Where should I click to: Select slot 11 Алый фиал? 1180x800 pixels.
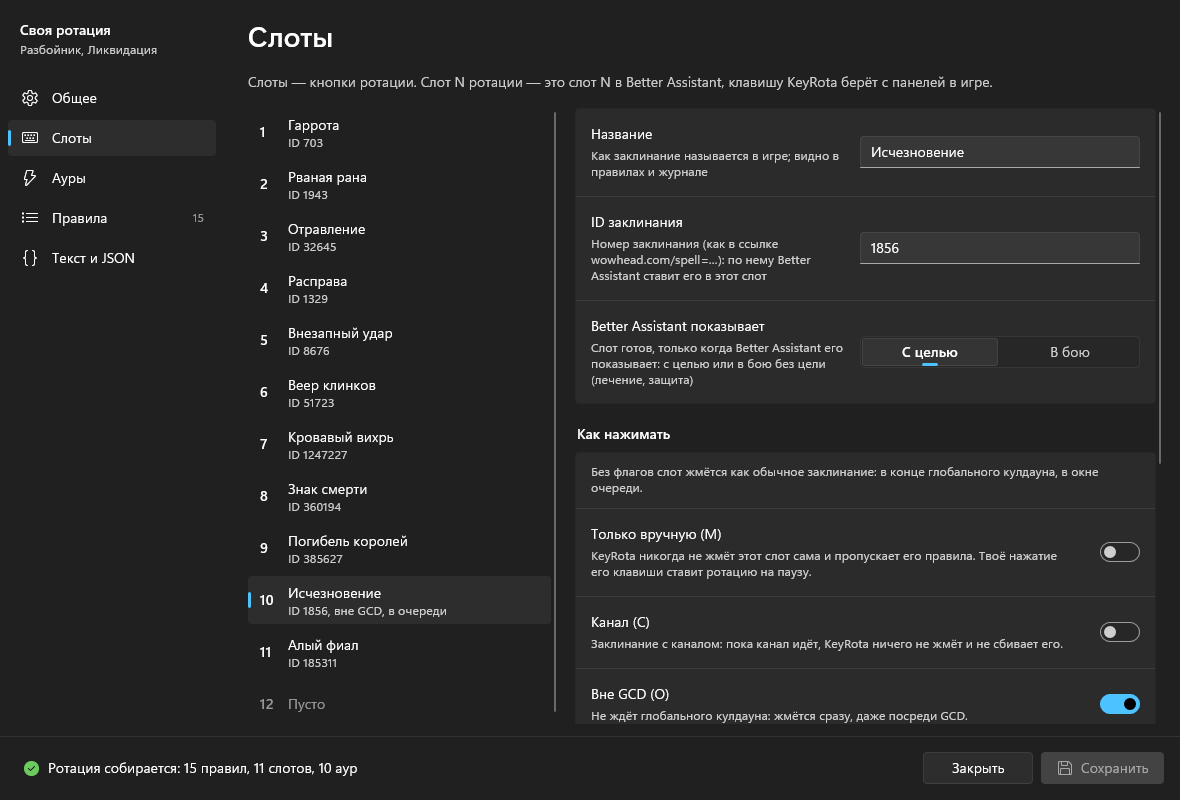400,652
